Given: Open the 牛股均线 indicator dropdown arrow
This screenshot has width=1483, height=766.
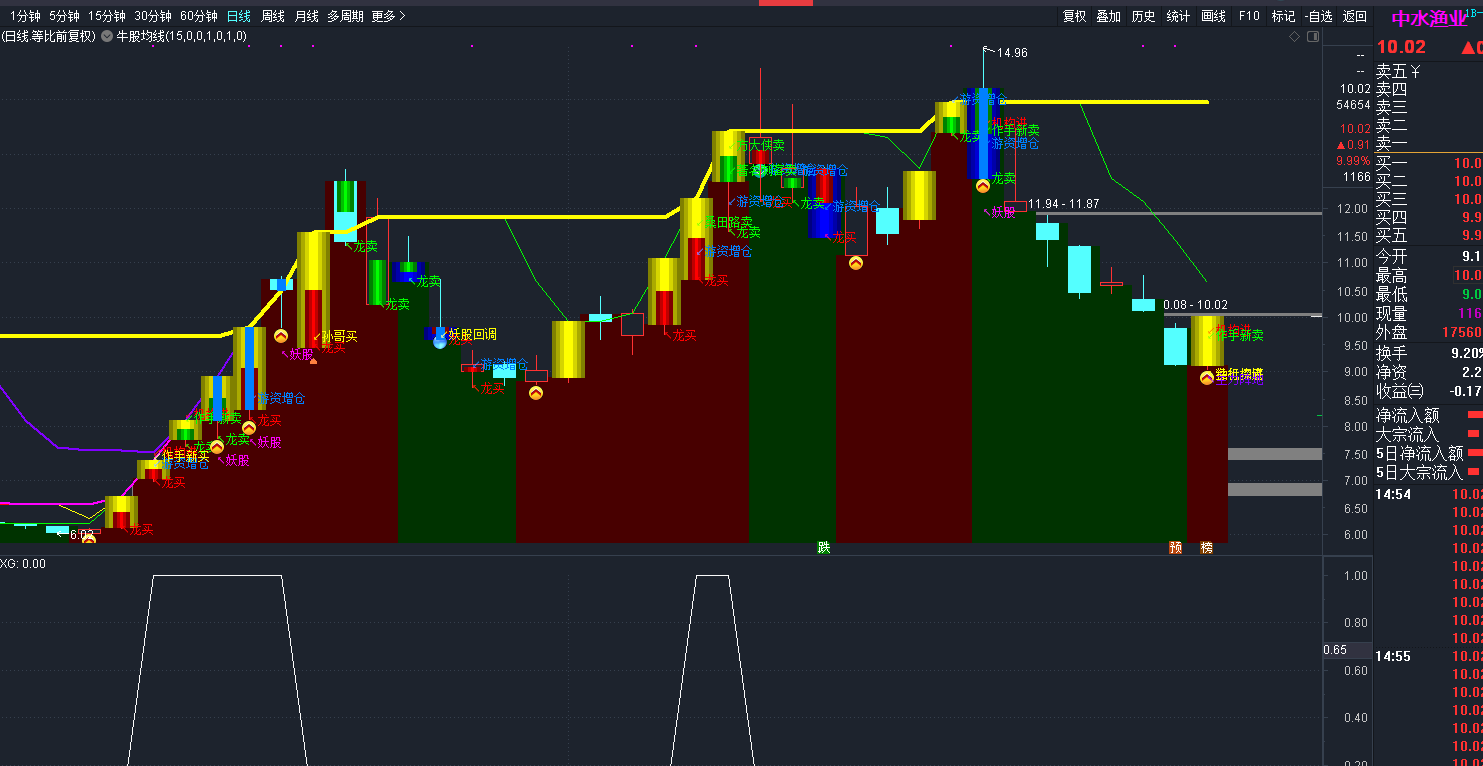Looking at the screenshot, I should [108, 36].
